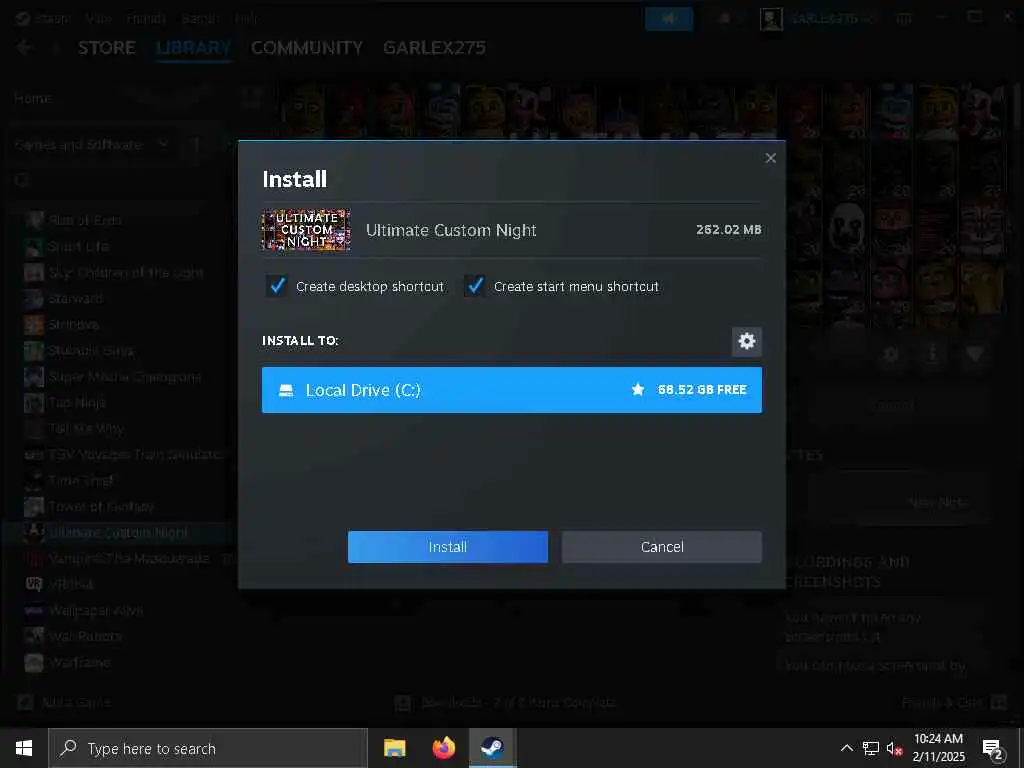1024x768 pixels.
Task: Select Wallpaper Alive in library
Action: pyautogui.click(x=96, y=611)
